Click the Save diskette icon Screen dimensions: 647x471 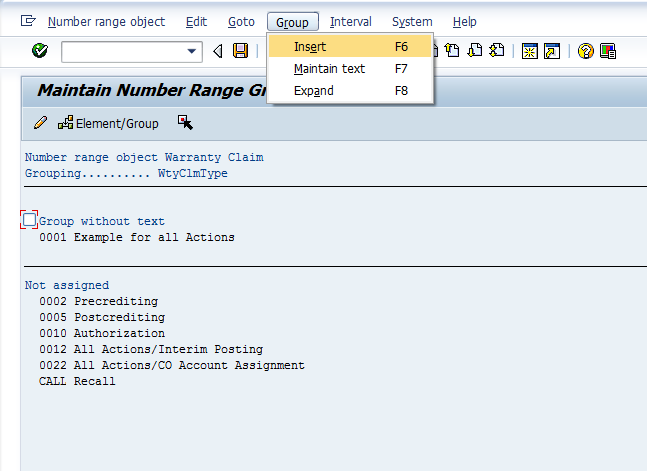240,51
